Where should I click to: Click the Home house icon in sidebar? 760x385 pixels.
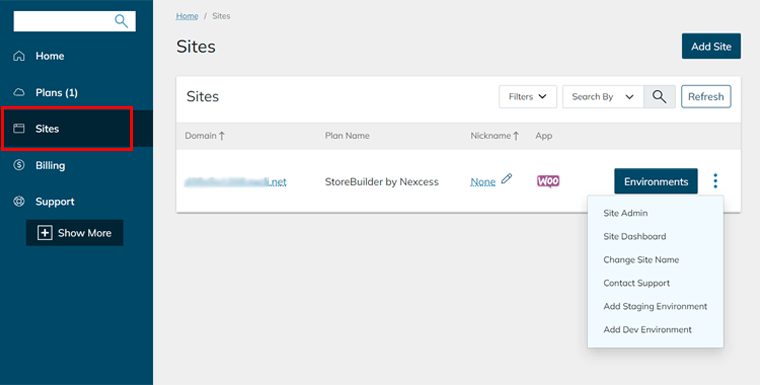pyautogui.click(x=19, y=56)
